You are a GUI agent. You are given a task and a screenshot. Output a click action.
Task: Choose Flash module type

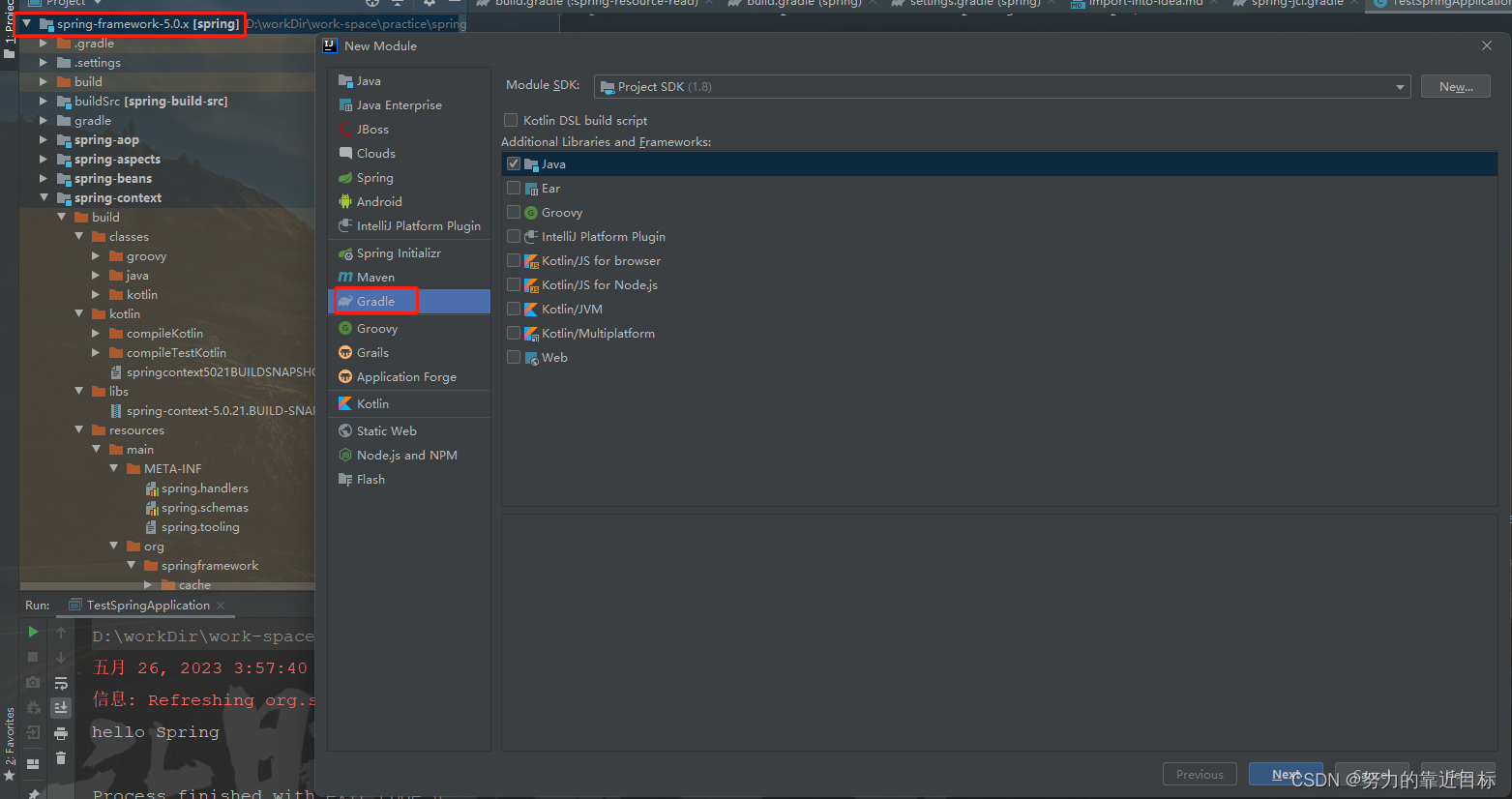coord(409,480)
